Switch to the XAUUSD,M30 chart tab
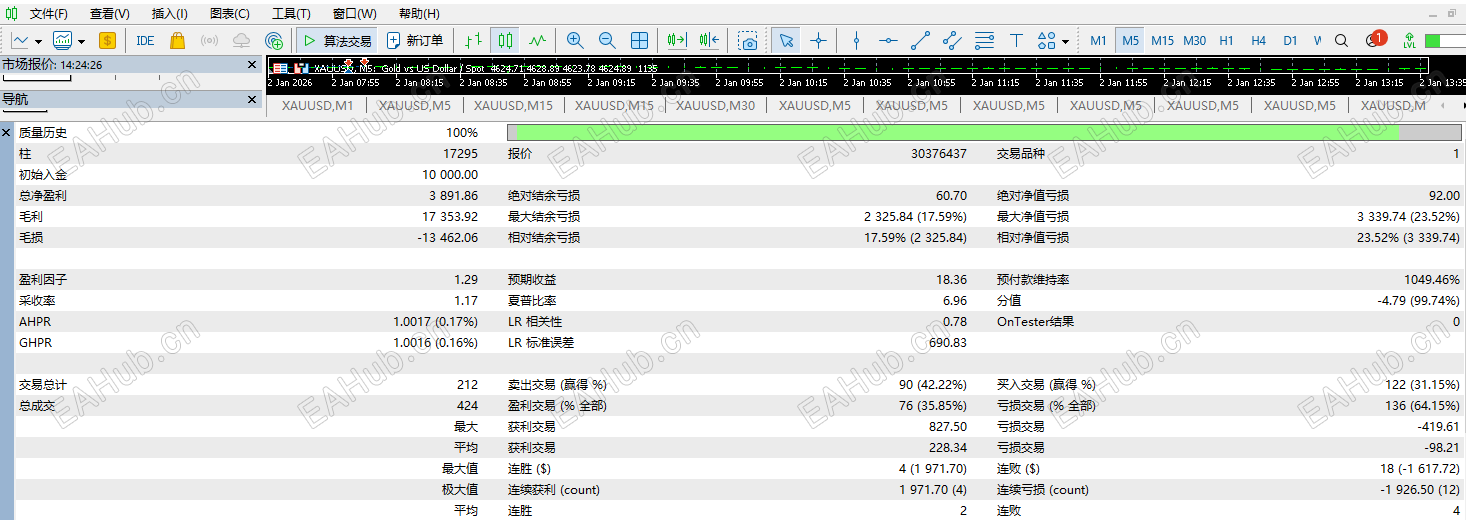The height and width of the screenshot is (520, 1466). [x=716, y=105]
